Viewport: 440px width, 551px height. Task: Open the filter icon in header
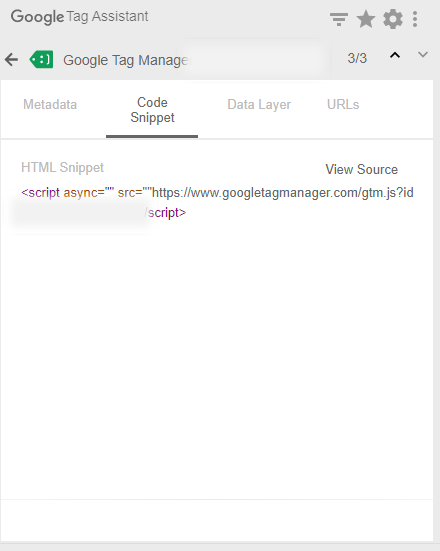click(x=339, y=19)
